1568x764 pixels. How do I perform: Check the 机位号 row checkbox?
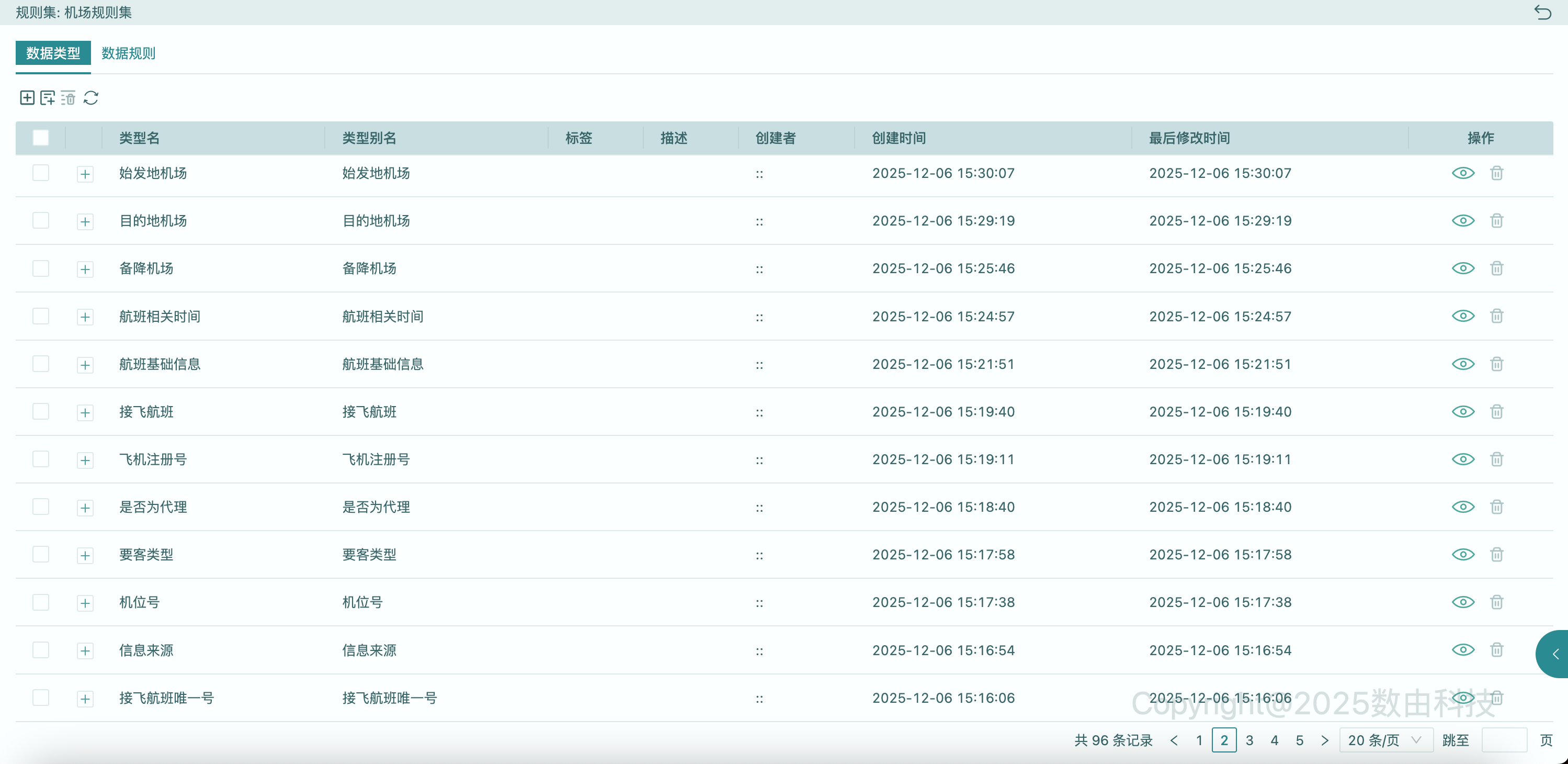(x=41, y=602)
